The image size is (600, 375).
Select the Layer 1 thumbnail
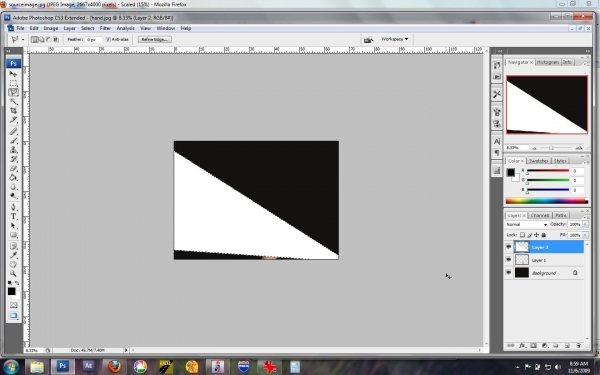coord(522,260)
